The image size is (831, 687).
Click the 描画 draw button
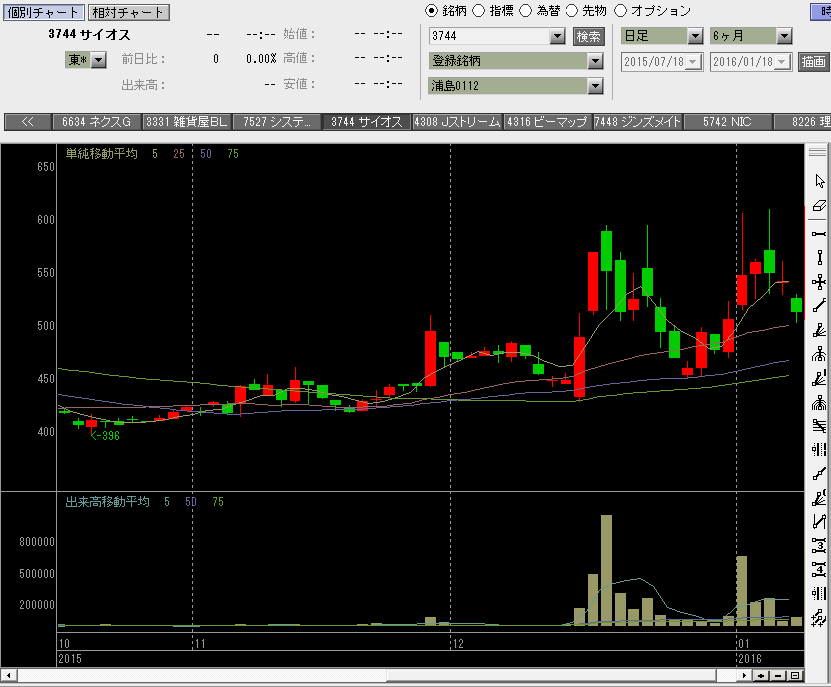click(814, 62)
